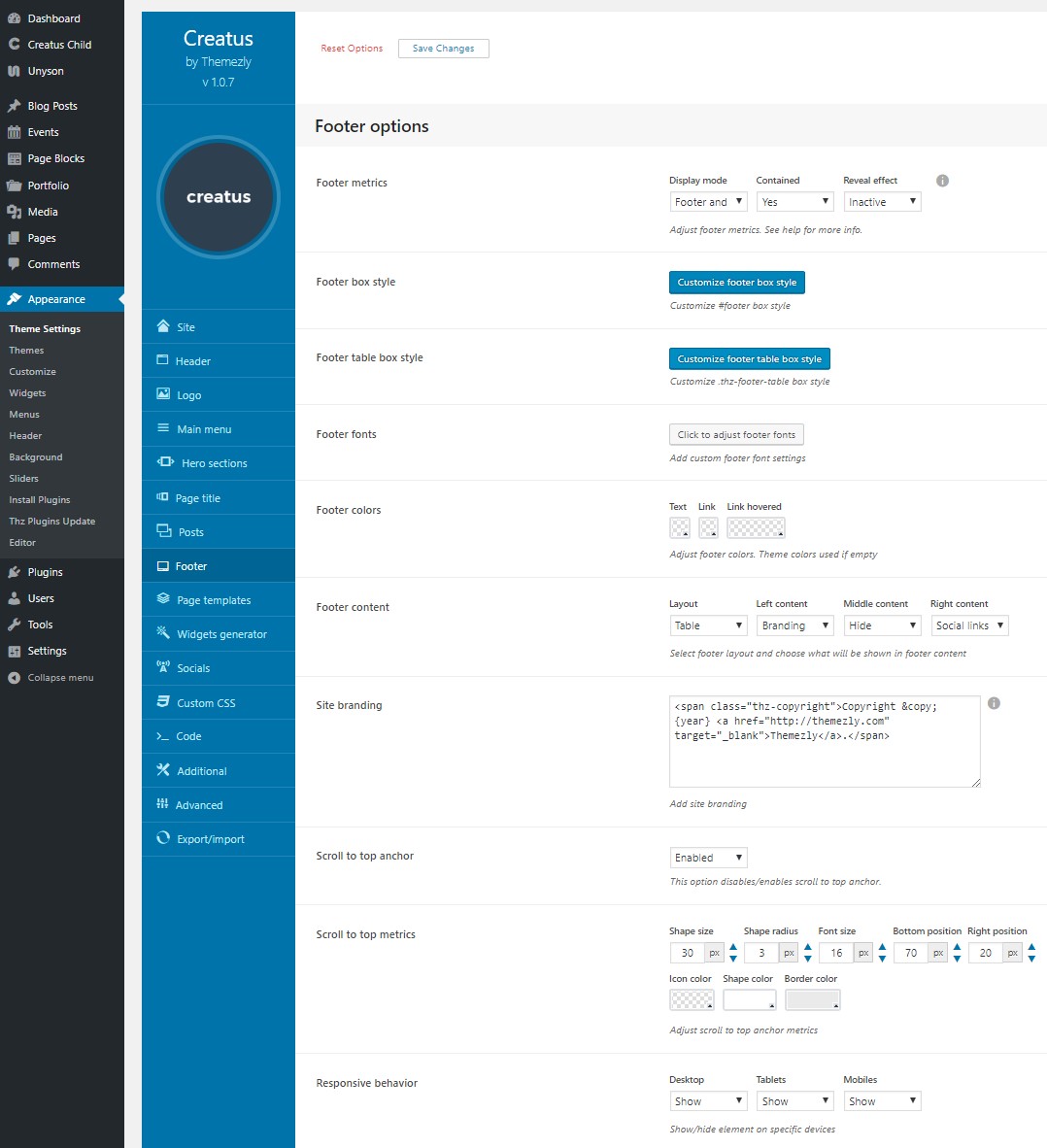Click the Reset Options link

pos(352,49)
